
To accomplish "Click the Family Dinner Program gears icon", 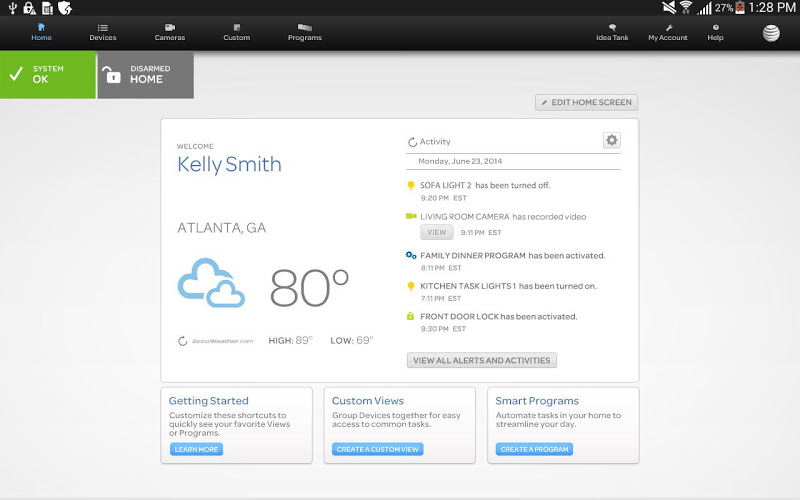I will (x=411, y=255).
